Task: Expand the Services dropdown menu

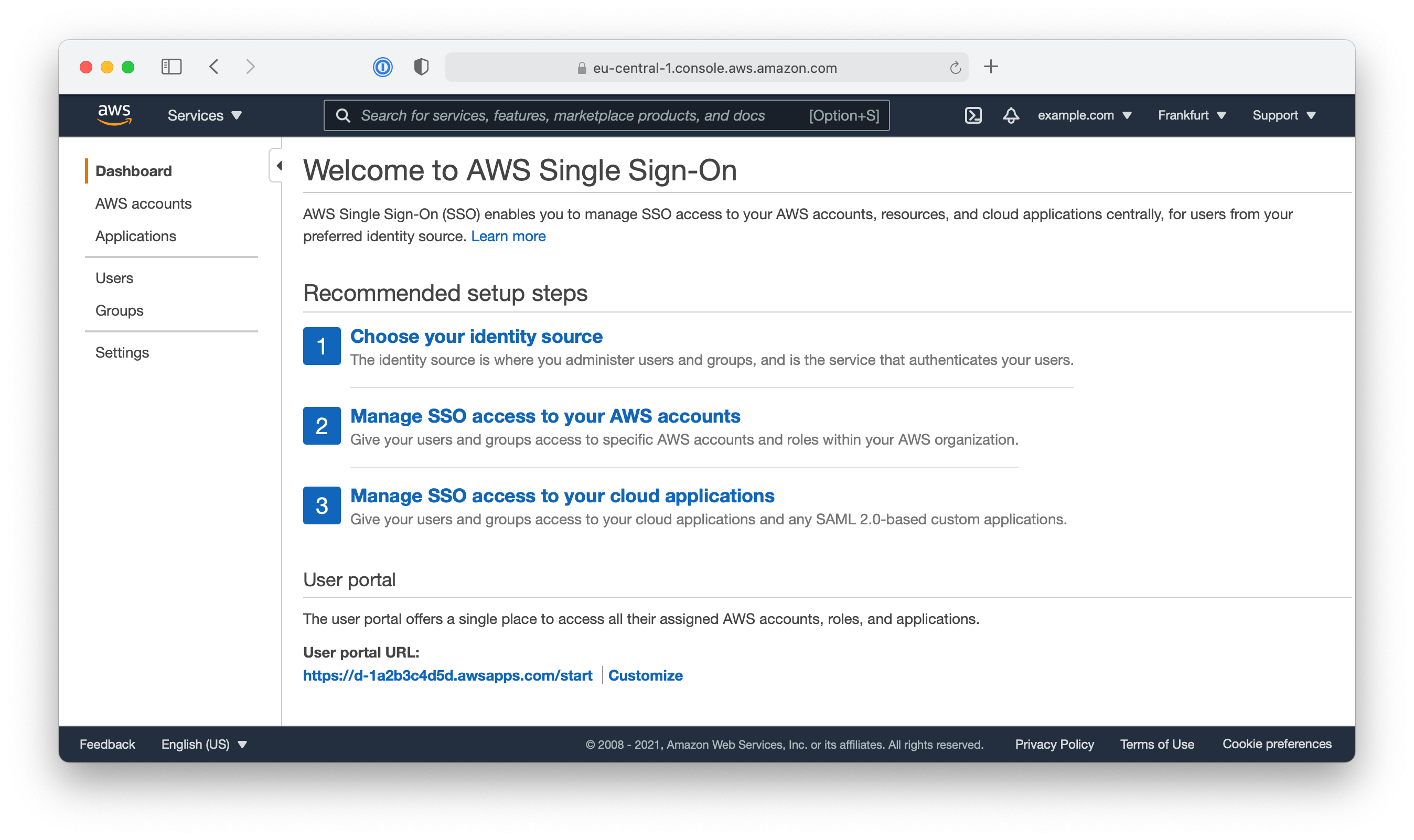Action: tap(205, 115)
